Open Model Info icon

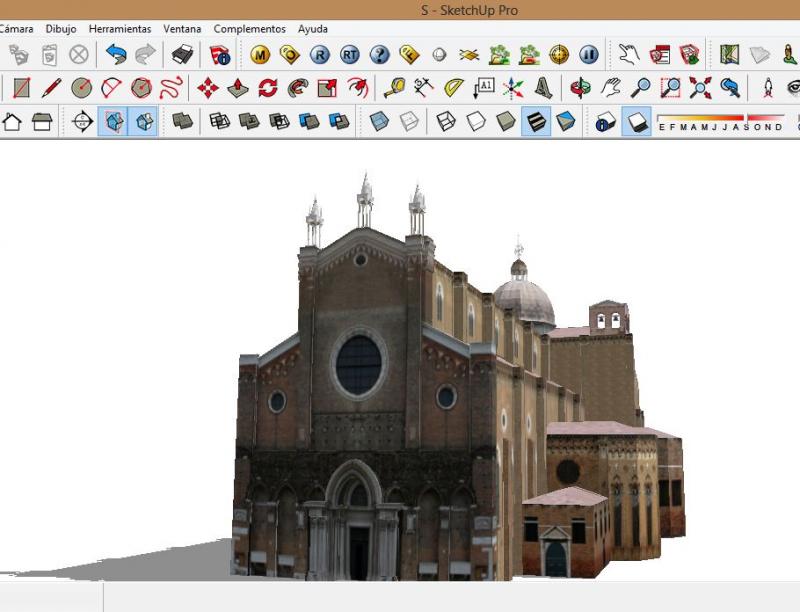tap(220, 55)
